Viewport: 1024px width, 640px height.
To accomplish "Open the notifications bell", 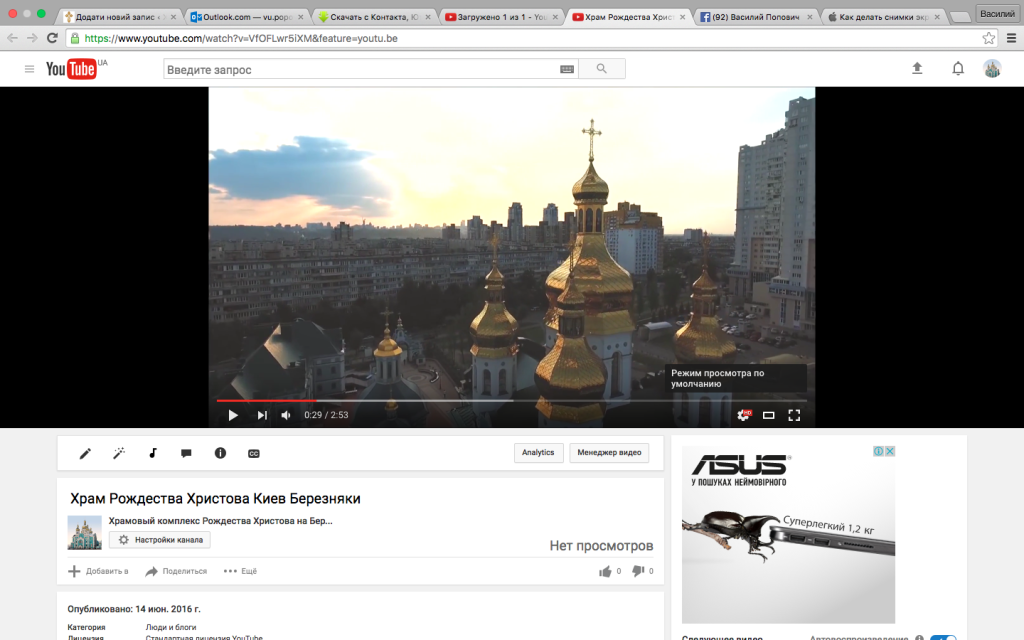I will point(957,68).
